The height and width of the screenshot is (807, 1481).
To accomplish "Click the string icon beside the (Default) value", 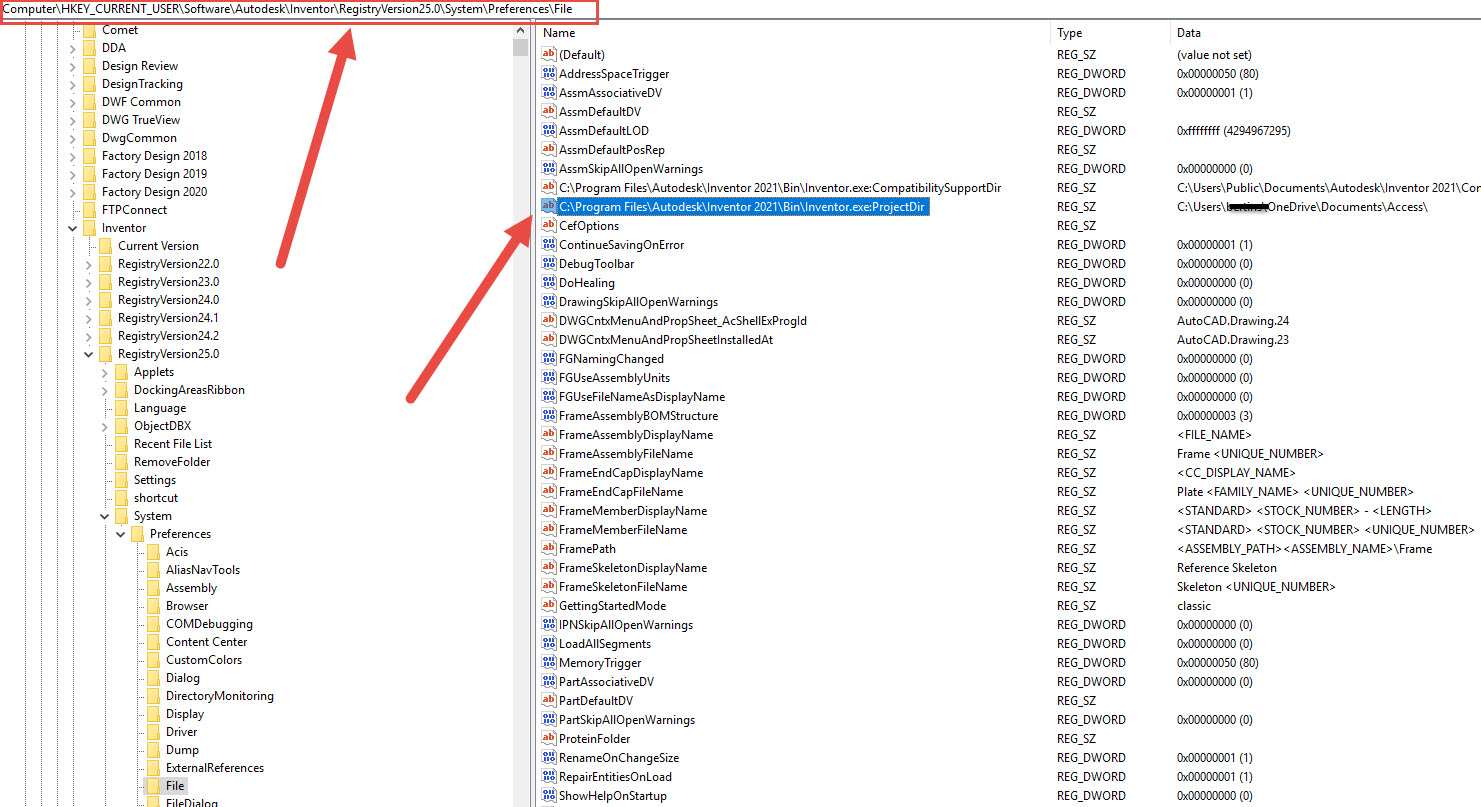I will [x=548, y=54].
